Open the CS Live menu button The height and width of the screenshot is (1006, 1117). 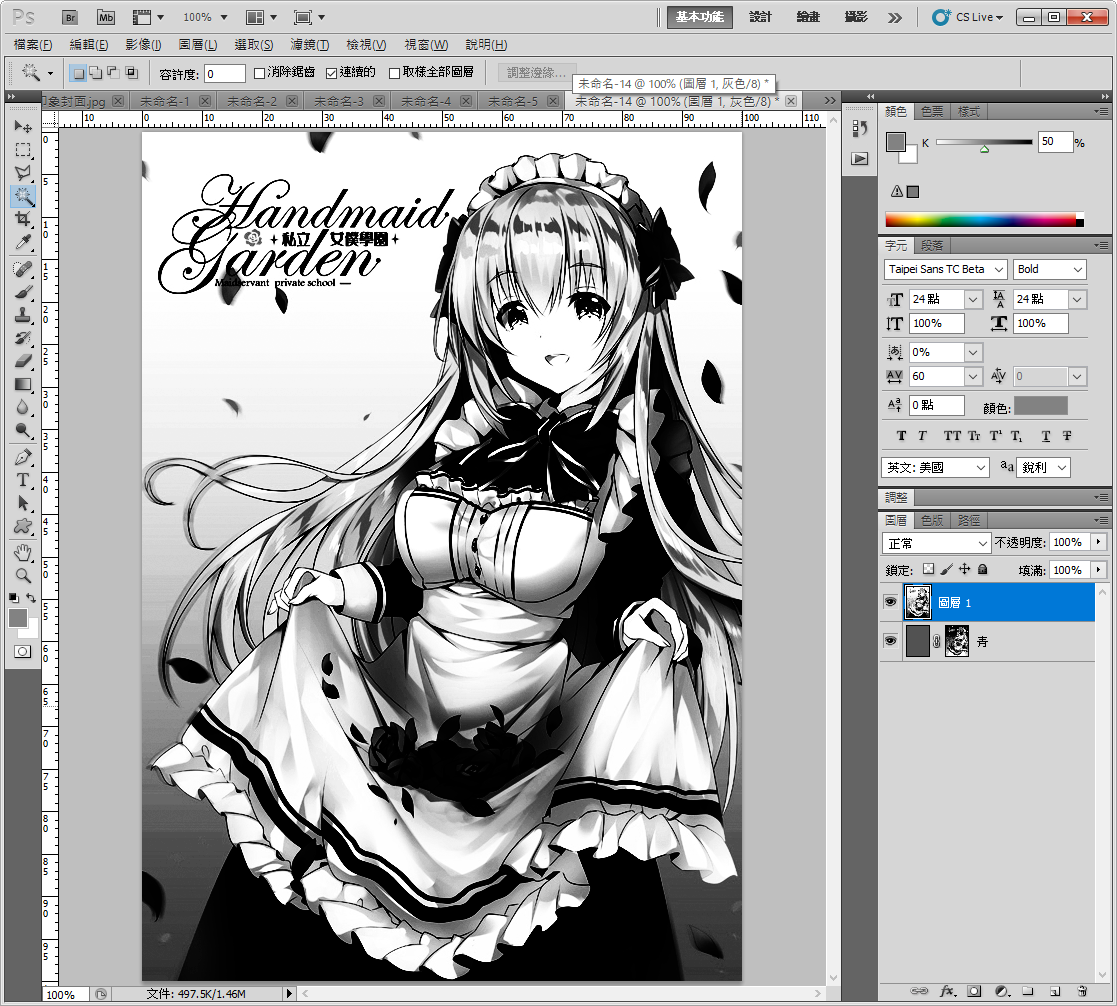[x=968, y=17]
